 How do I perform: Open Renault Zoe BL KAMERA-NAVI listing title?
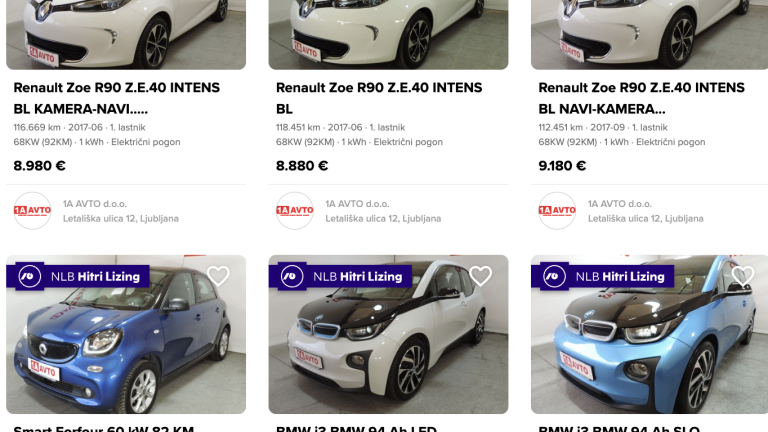(x=116, y=98)
